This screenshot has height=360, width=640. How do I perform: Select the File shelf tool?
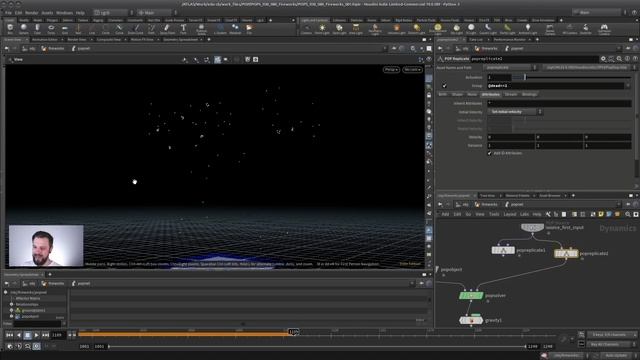249,29
